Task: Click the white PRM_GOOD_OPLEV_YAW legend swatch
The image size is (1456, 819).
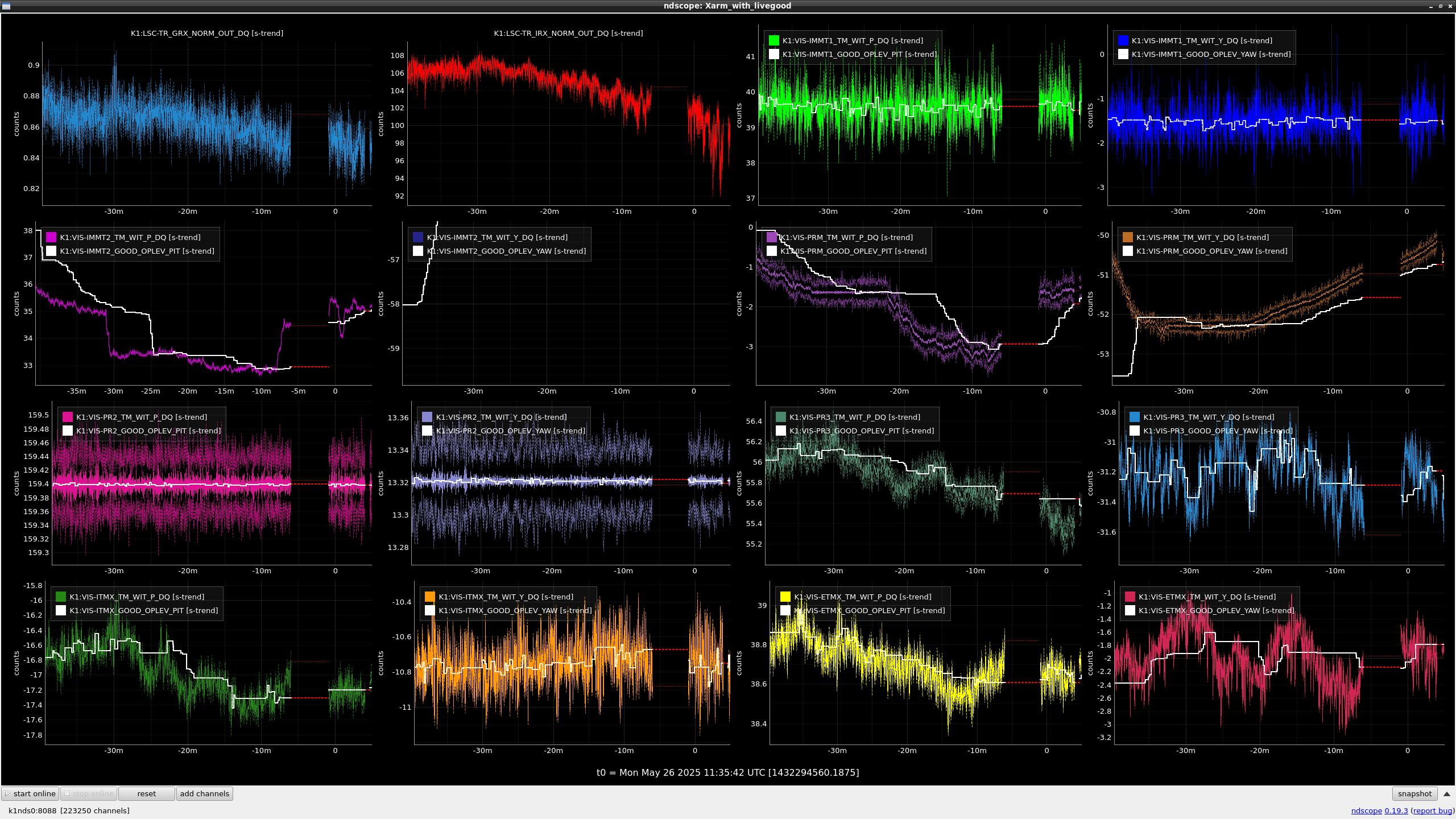Action: tap(1128, 251)
